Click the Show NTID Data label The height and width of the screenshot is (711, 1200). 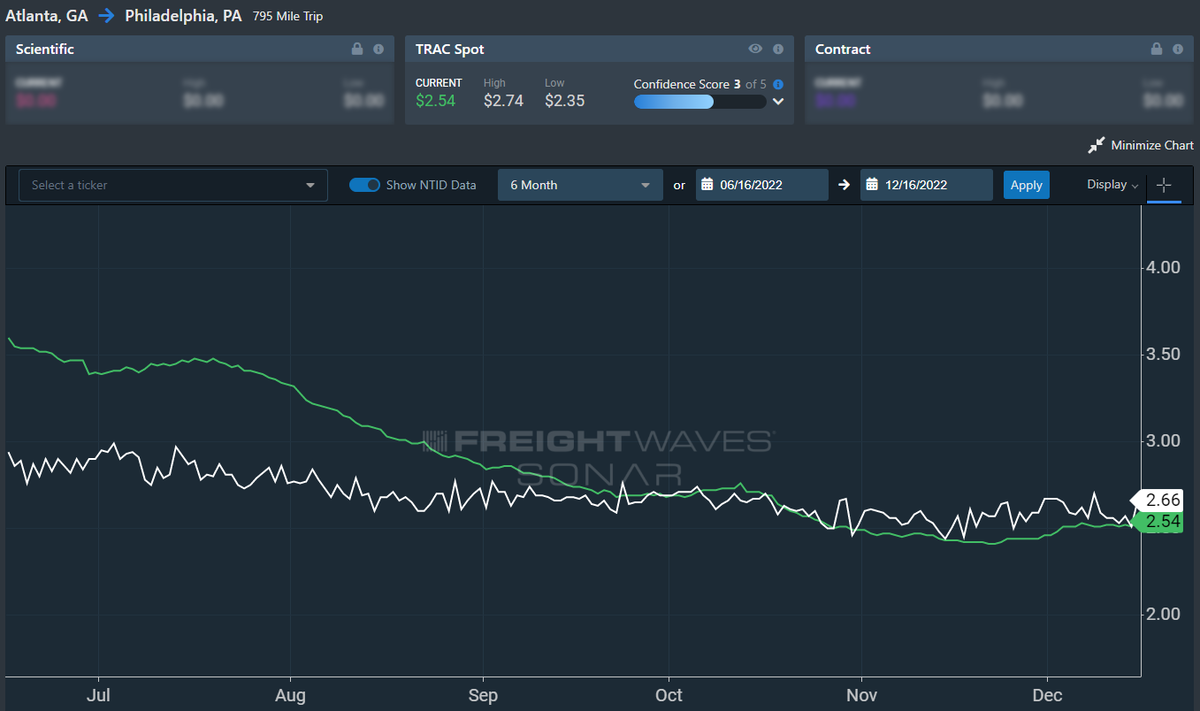[x=431, y=185]
